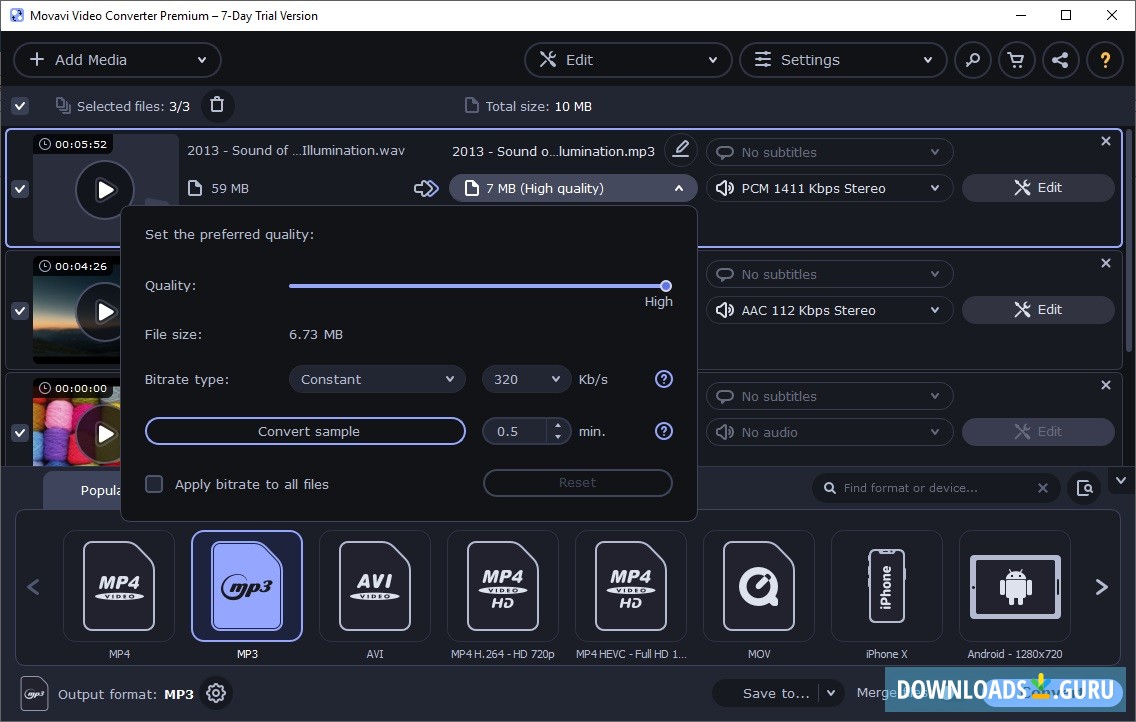Open sample length help question icon
Screen dimensions: 1136x722
(664, 432)
